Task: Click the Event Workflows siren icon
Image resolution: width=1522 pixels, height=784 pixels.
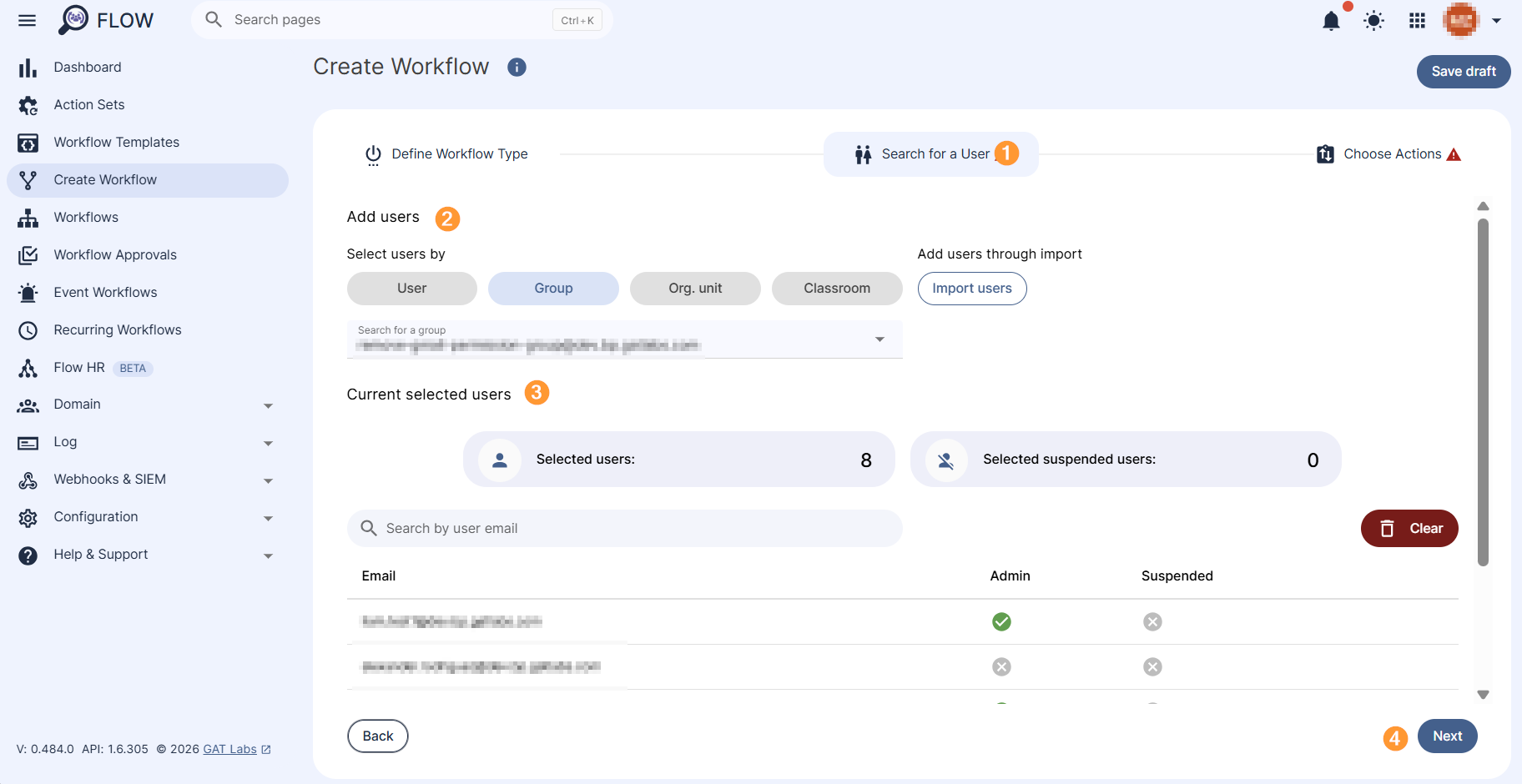Action: (28, 293)
